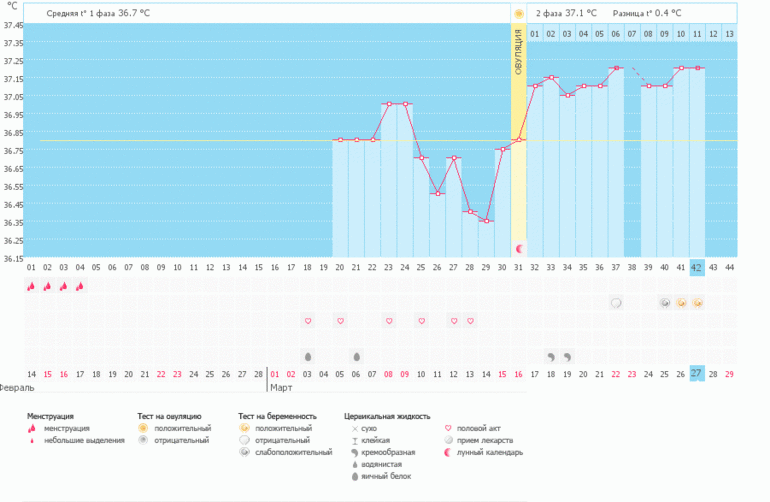Click the menstruation drop icon on cycle day 02
This screenshot has height=502, width=770.
click(x=47, y=286)
